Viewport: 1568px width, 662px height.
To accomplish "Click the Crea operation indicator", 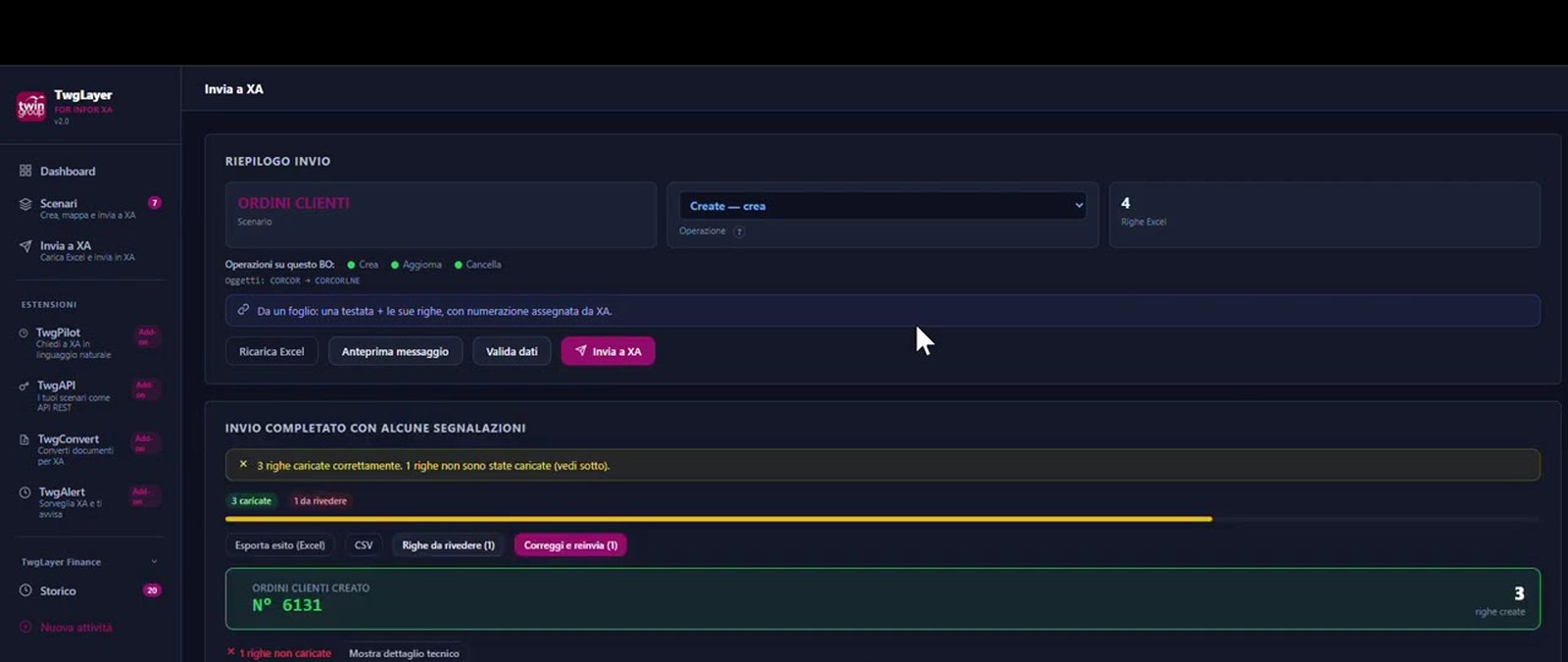I will (363, 265).
